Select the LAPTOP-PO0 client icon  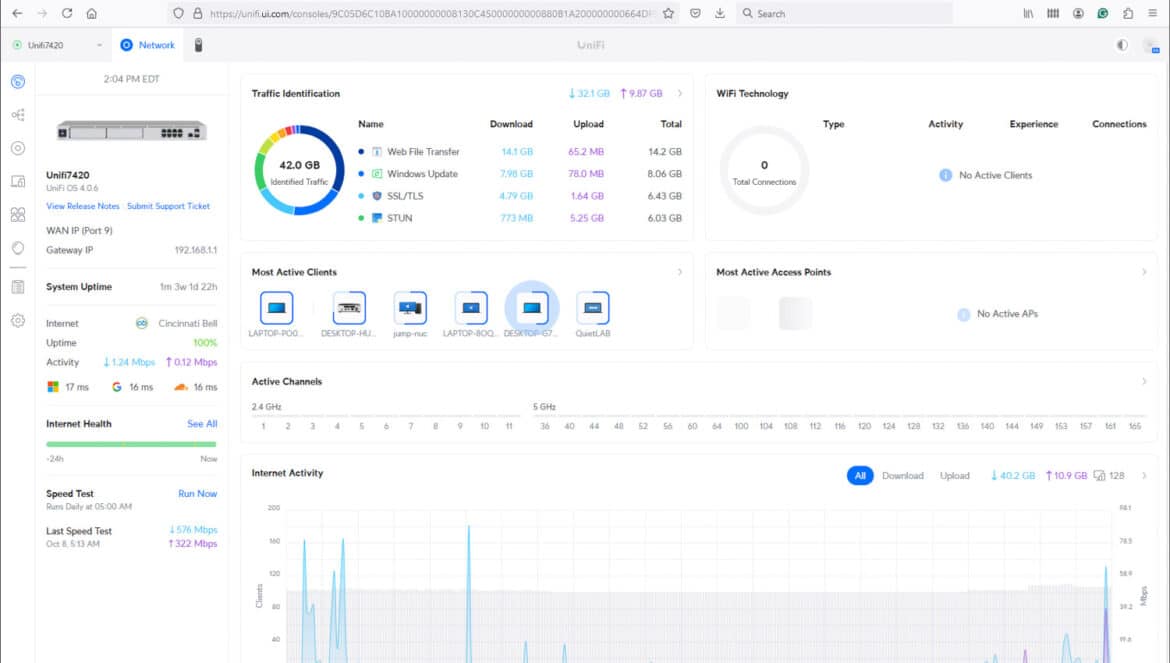(x=276, y=308)
